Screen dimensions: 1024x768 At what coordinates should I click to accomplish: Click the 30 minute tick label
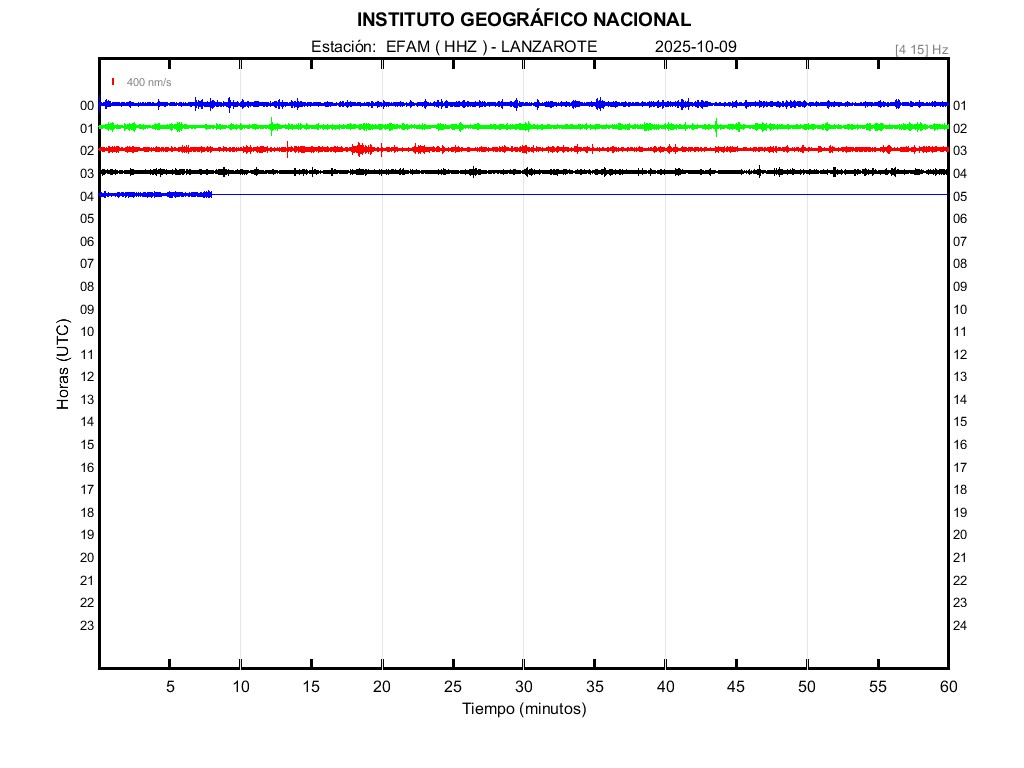coord(524,686)
